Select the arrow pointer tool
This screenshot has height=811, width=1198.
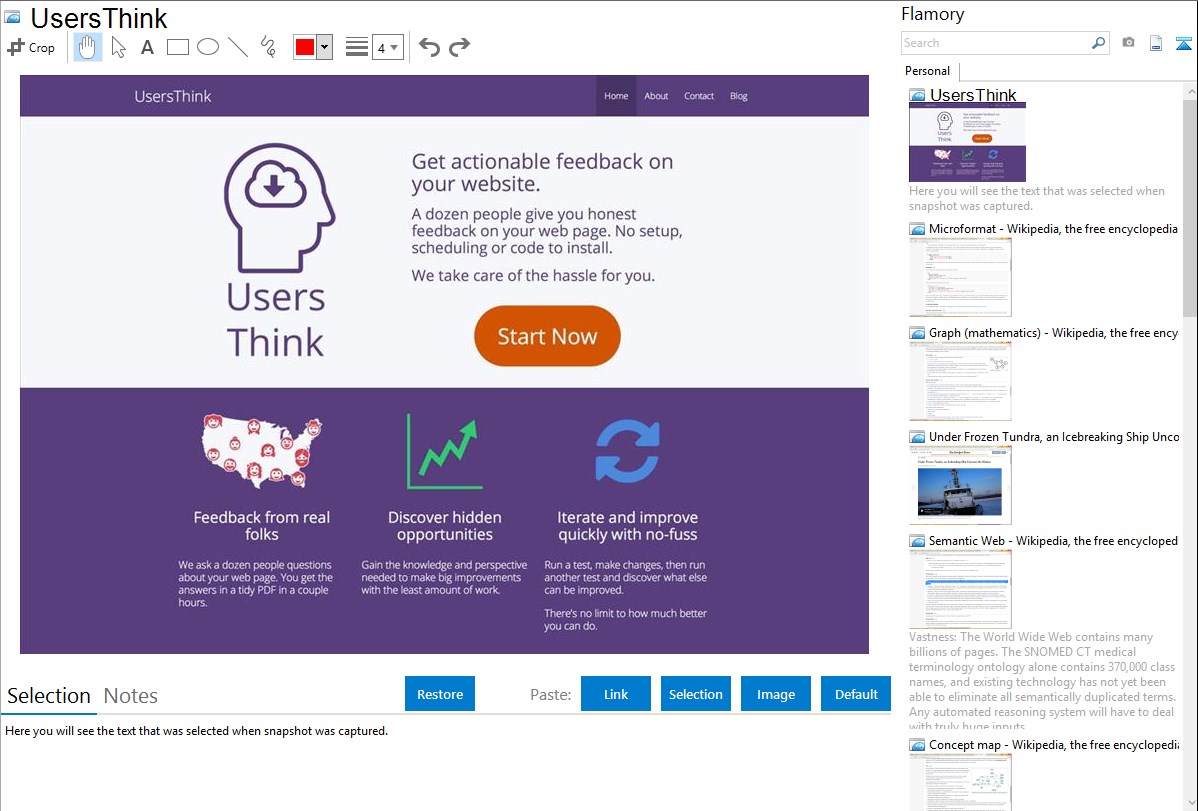(118, 47)
